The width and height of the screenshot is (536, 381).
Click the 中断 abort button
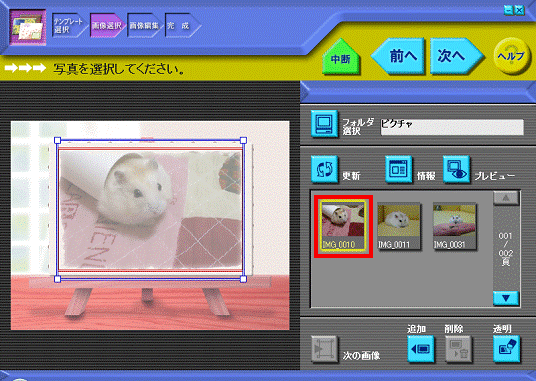tap(341, 57)
